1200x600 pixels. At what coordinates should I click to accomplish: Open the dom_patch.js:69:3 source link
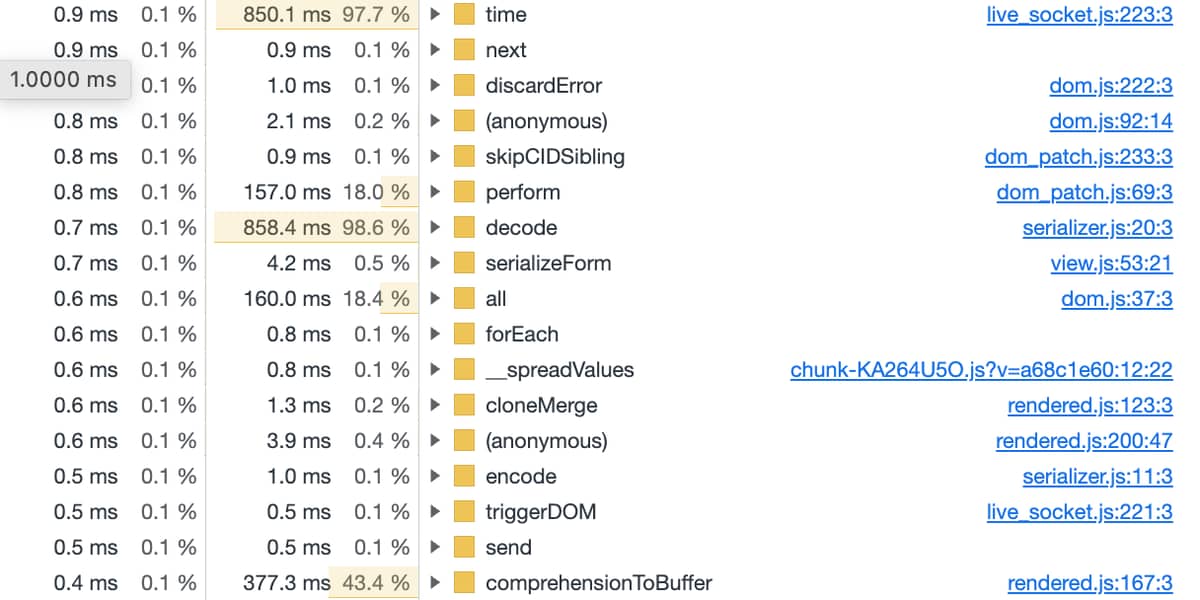[x=1084, y=192]
